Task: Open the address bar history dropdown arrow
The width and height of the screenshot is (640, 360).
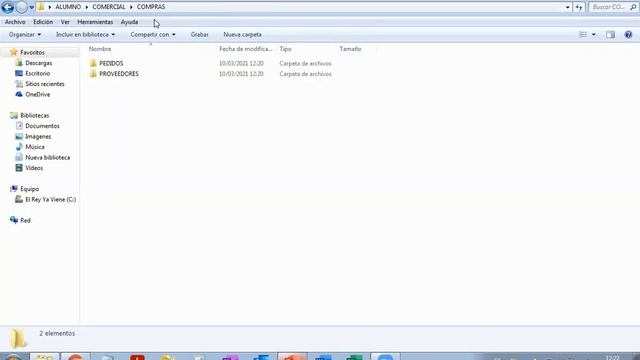Action: pyautogui.click(x=567, y=7)
